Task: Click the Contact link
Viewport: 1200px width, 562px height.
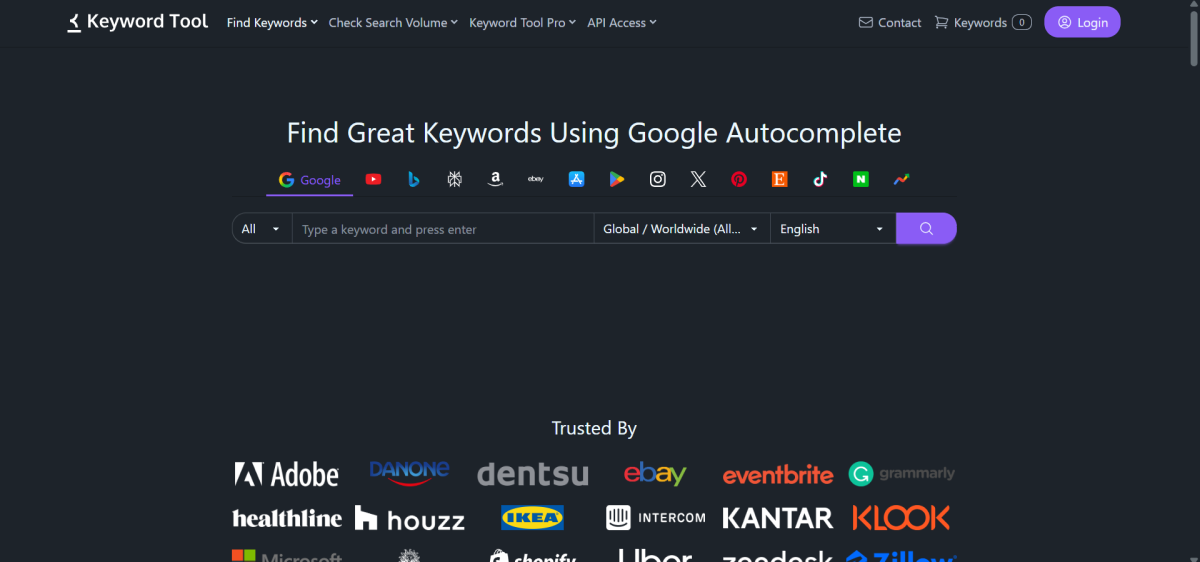Action: (890, 22)
